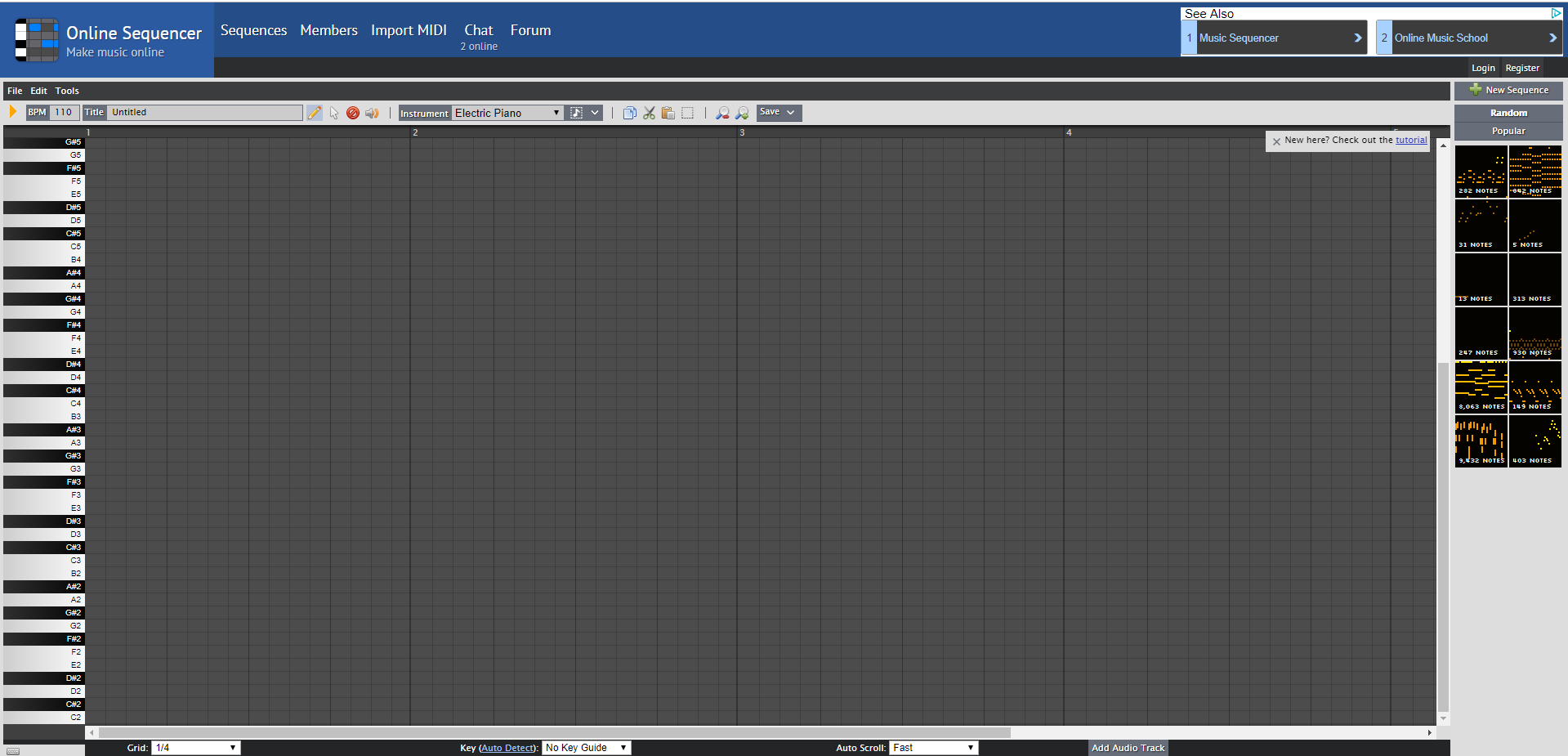
Task: Paste with the clipboard icon
Action: (x=668, y=113)
